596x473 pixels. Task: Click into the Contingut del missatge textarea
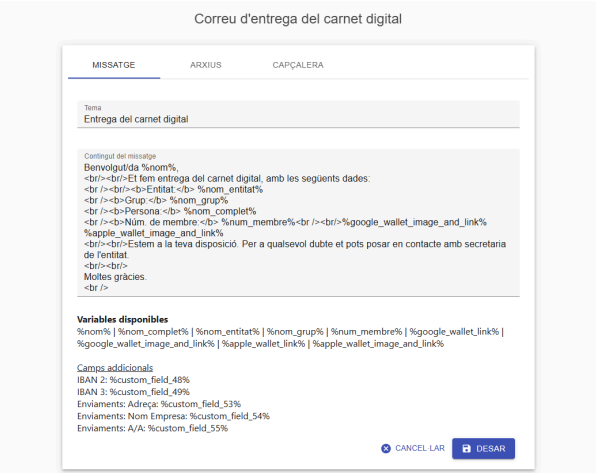(298, 223)
